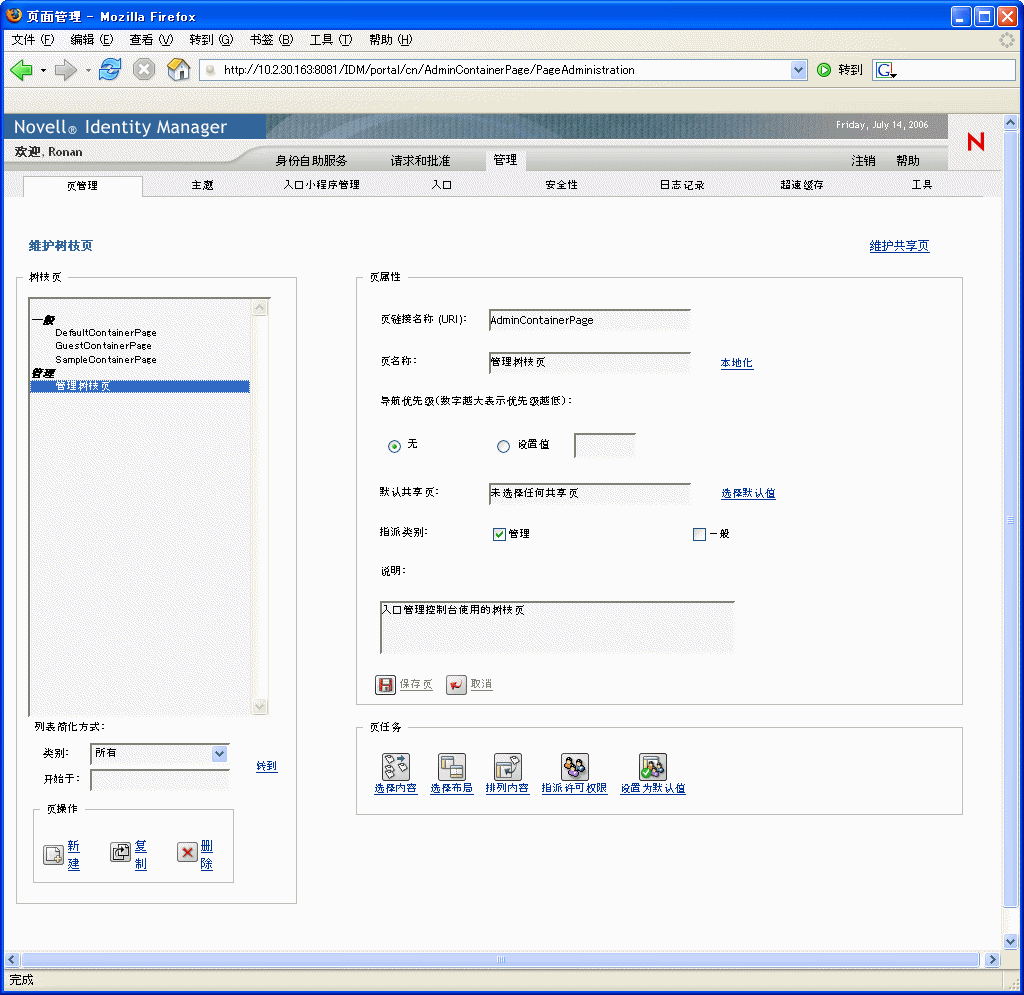
Task: Click the 选择内容 (Select Content) icon
Action: pyautogui.click(x=394, y=767)
